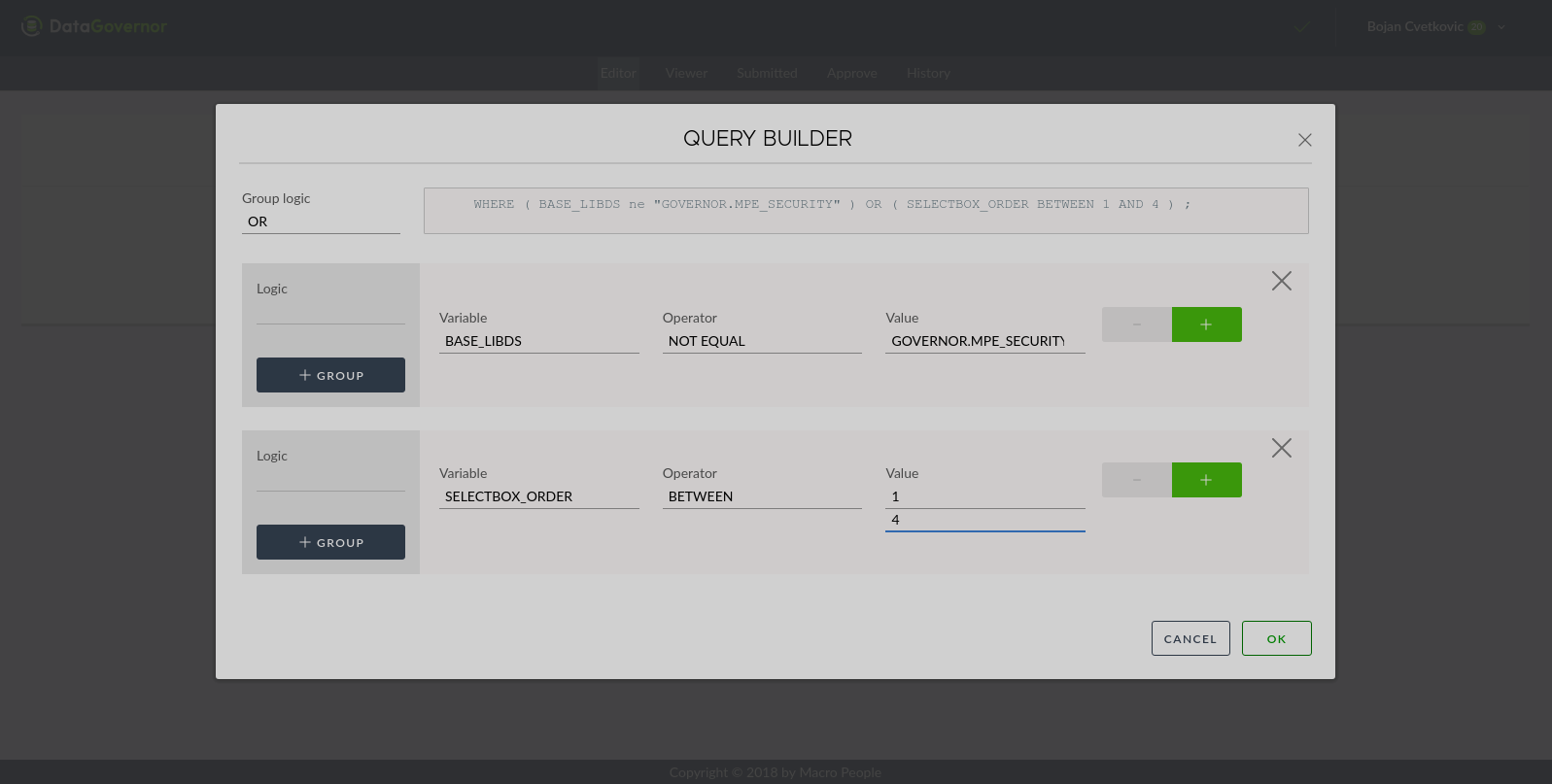The width and height of the screenshot is (1552, 784).
Task: Click the DataGovernor logo icon
Action: [32, 26]
